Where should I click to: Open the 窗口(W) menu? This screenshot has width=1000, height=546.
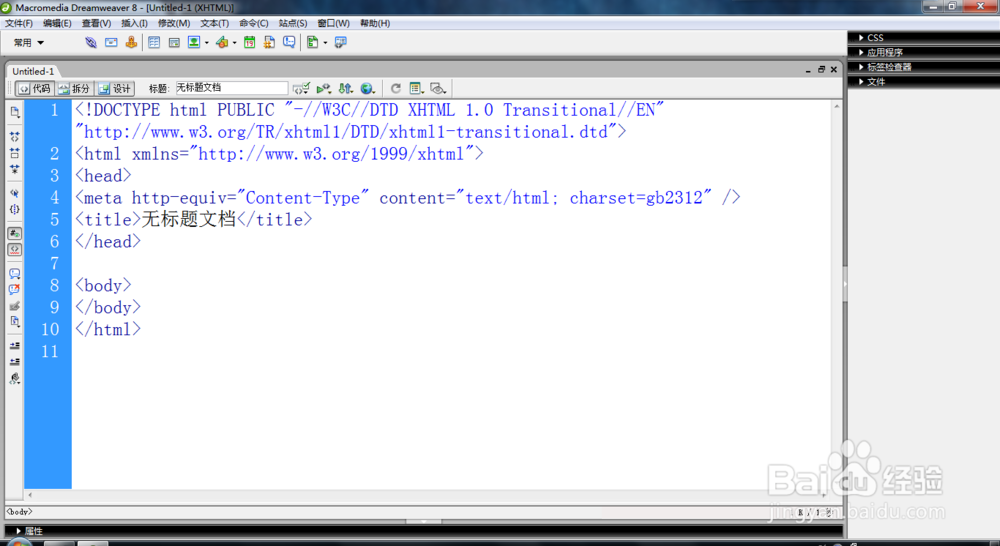334,23
